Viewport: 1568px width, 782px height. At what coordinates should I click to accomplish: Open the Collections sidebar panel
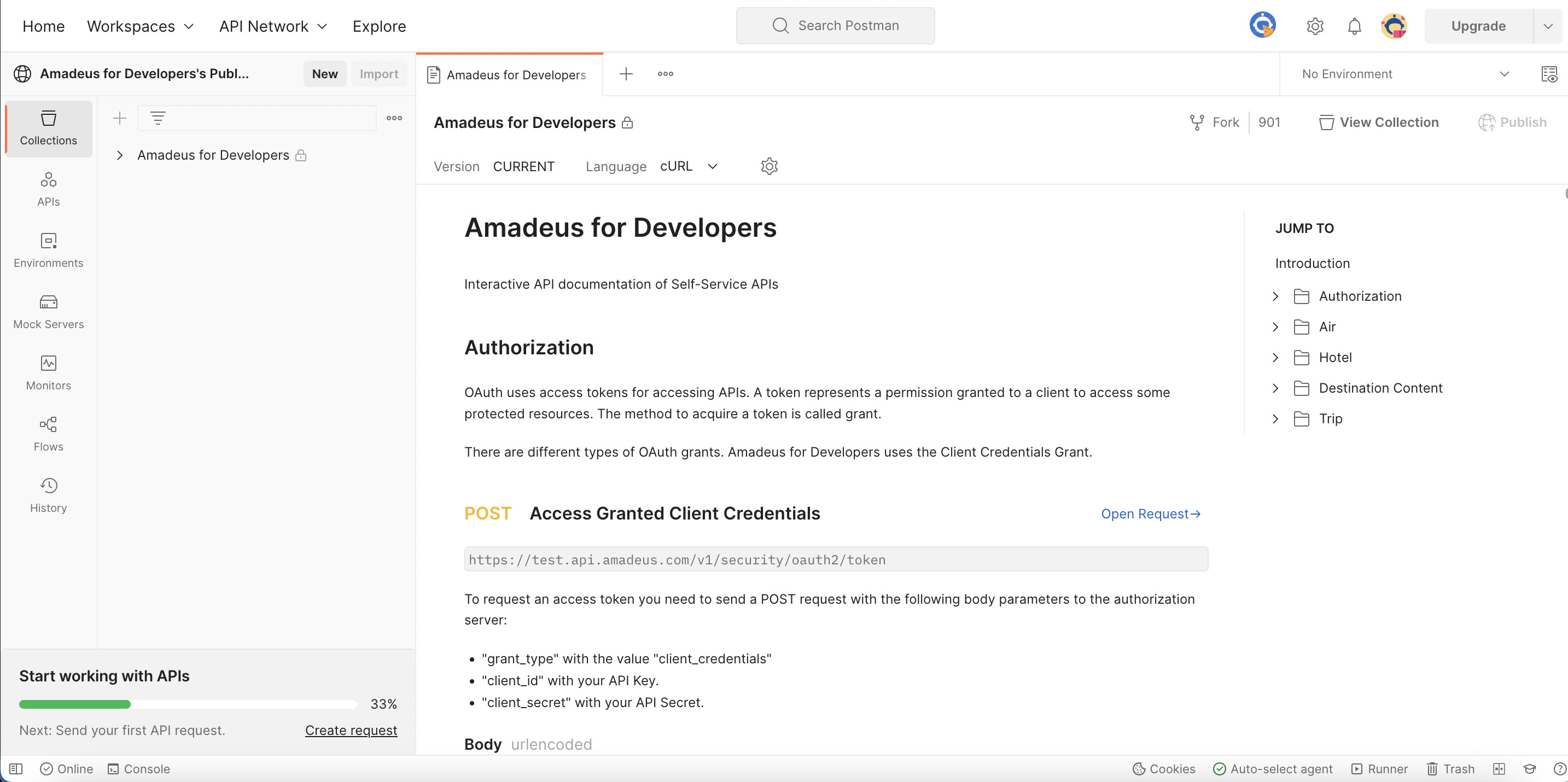[49, 129]
